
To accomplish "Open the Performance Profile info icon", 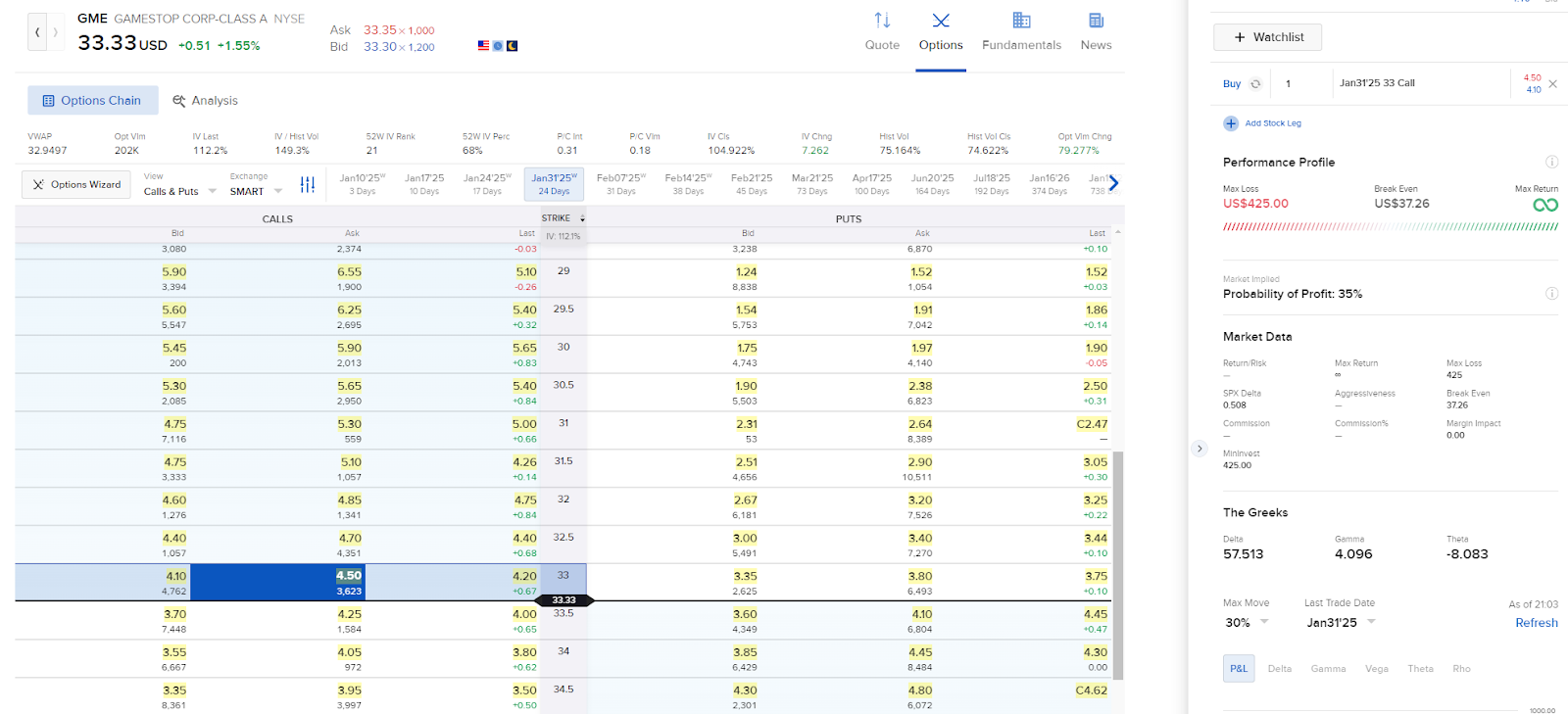I will [x=1551, y=162].
